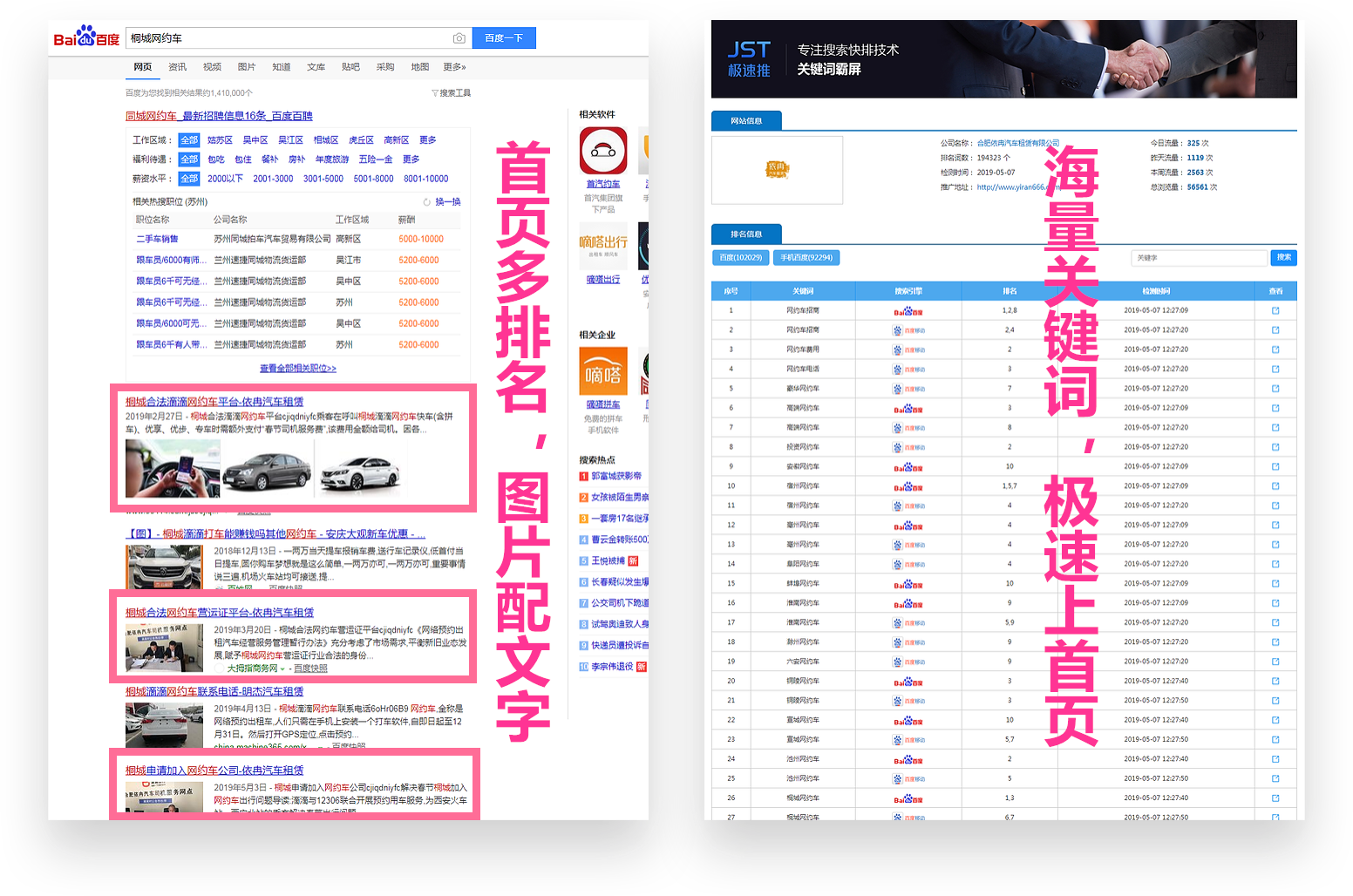Click blue 搜索 button beside keyword field
This screenshot has width=1353, height=896.
tap(1284, 258)
